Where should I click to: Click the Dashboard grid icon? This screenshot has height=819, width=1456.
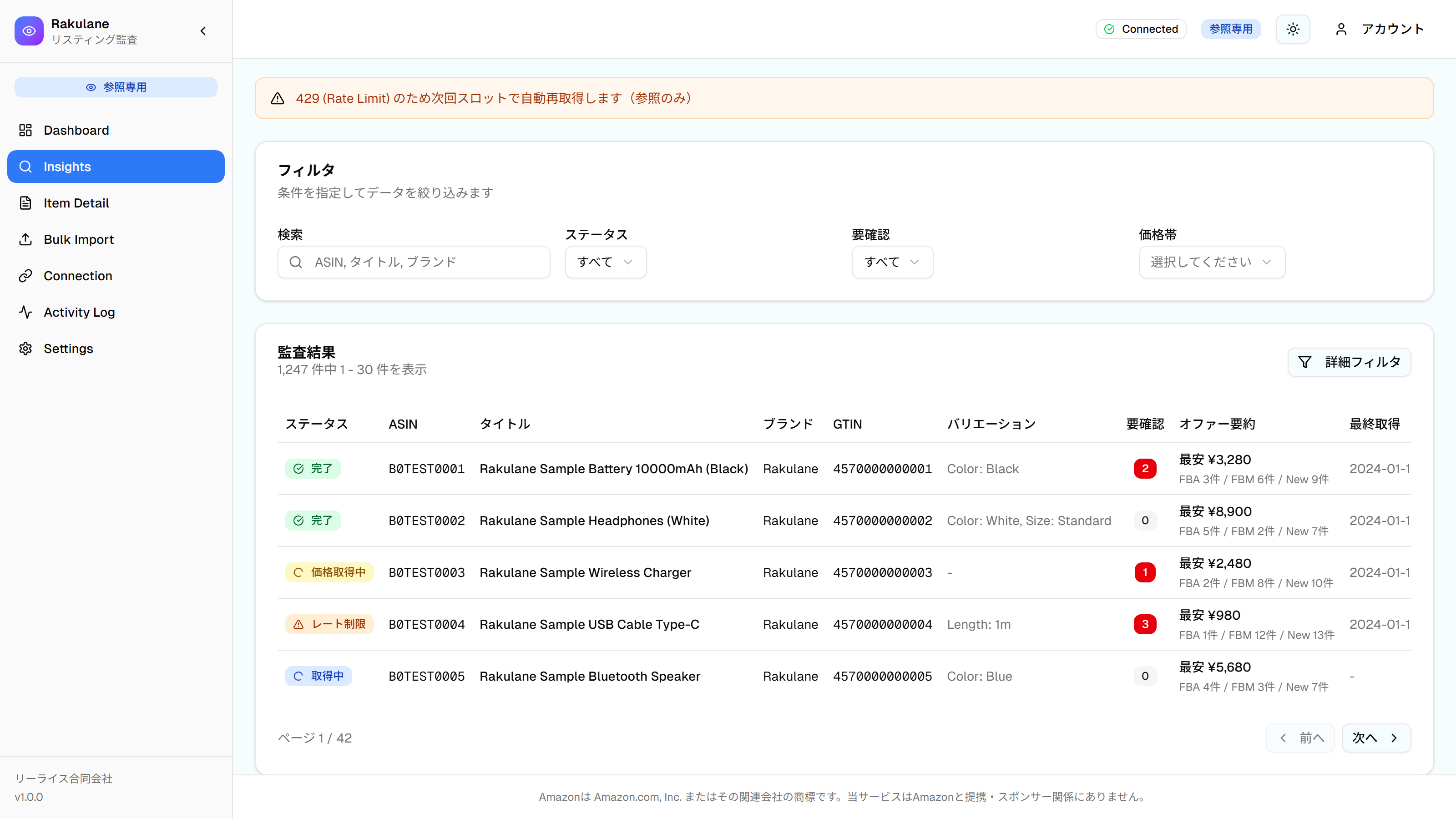click(x=25, y=130)
